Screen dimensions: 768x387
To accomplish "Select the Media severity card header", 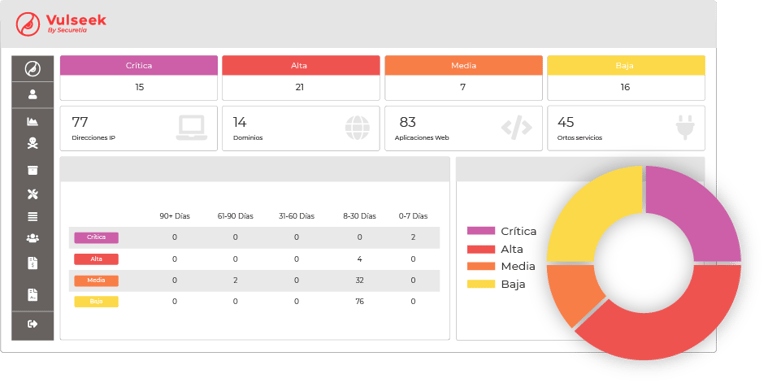I will pyautogui.click(x=463, y=66).
